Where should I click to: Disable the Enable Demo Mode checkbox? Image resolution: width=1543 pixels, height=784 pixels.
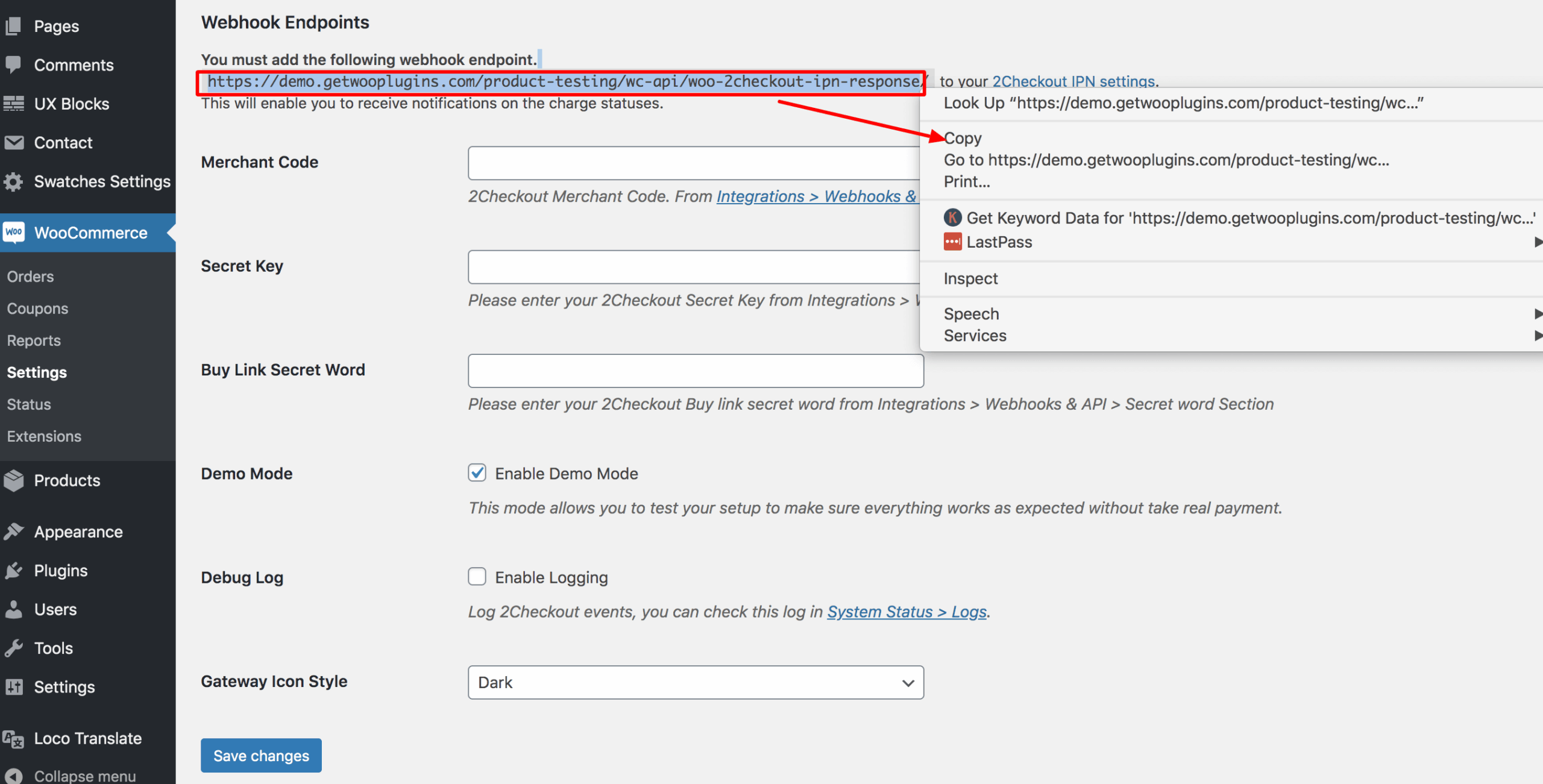(x=476, y=473)
